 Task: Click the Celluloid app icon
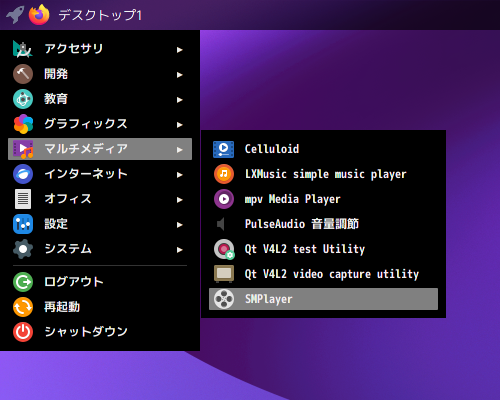[224, 149]
